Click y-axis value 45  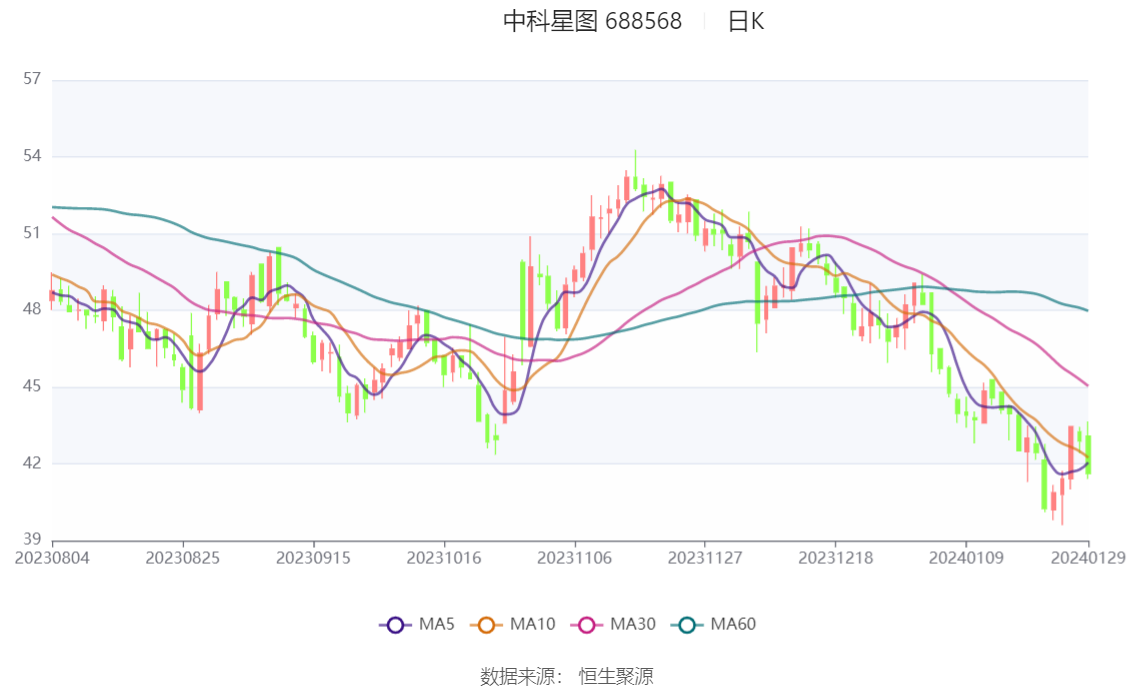tap(32, 385)
